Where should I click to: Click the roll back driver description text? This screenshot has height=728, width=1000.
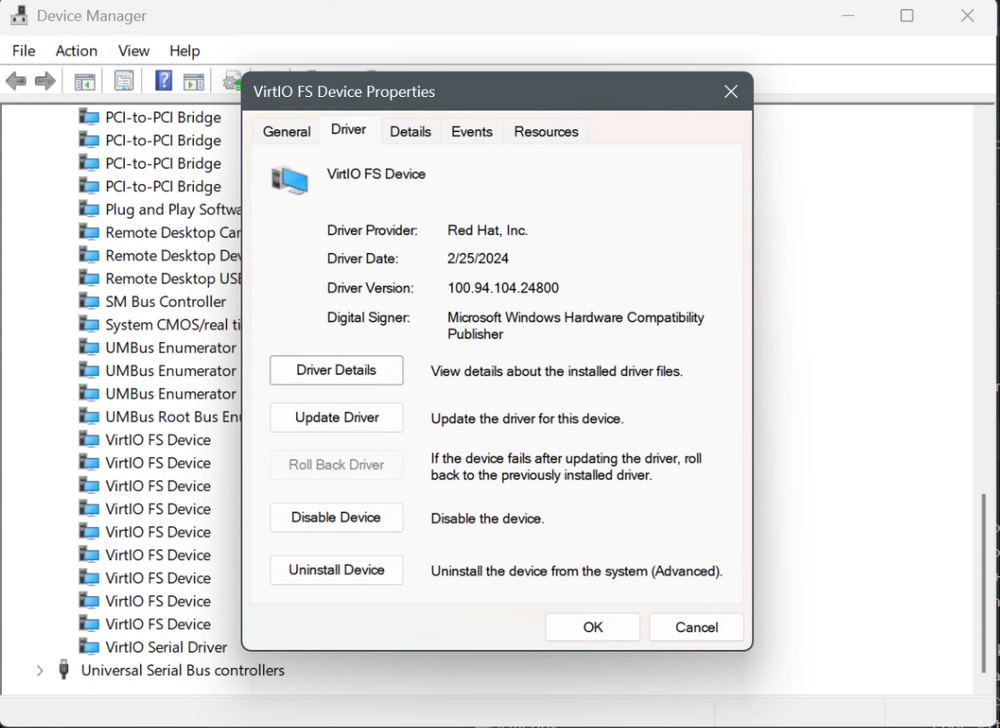(566, 467)
